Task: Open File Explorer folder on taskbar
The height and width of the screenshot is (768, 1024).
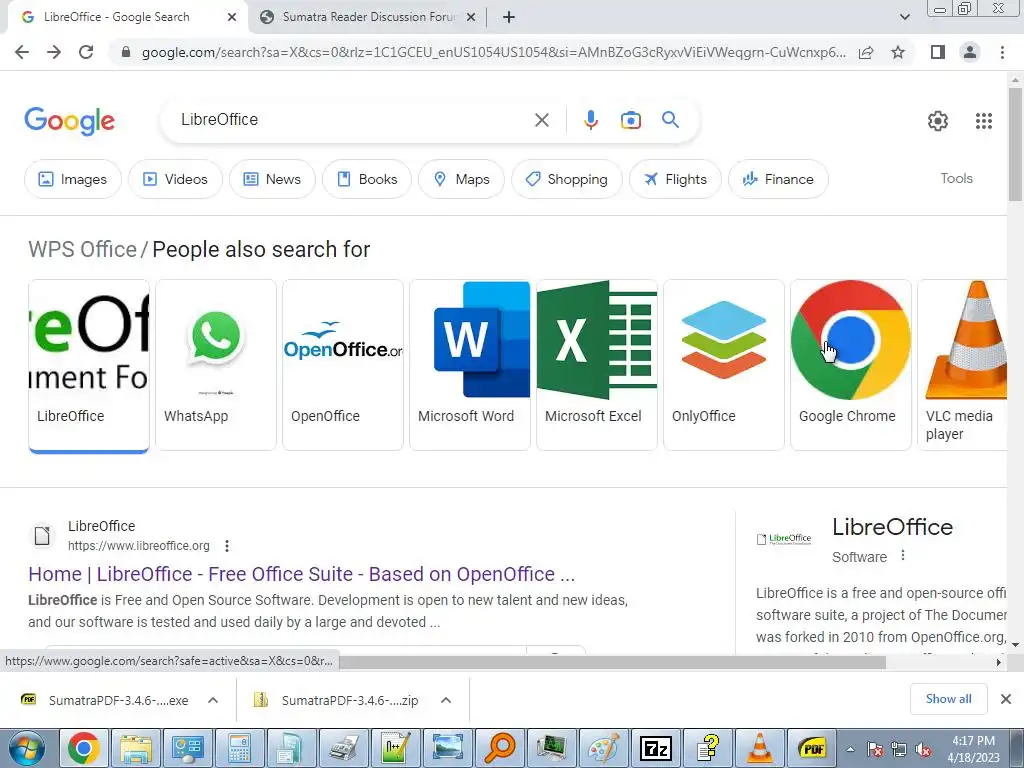Action: coord(135,748)
